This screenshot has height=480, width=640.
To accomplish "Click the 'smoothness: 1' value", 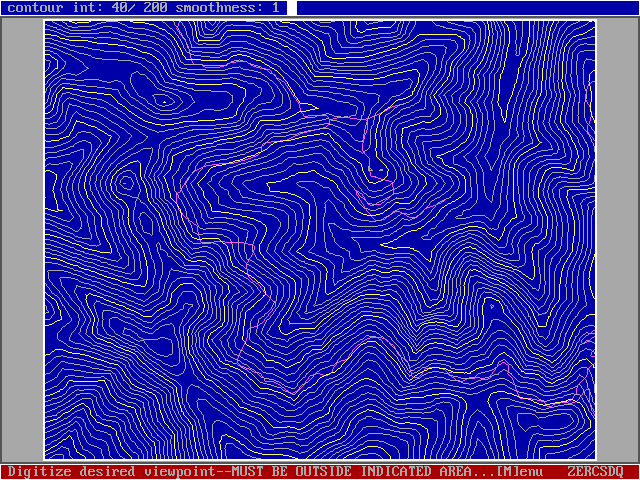I will (x=228, y=8).
